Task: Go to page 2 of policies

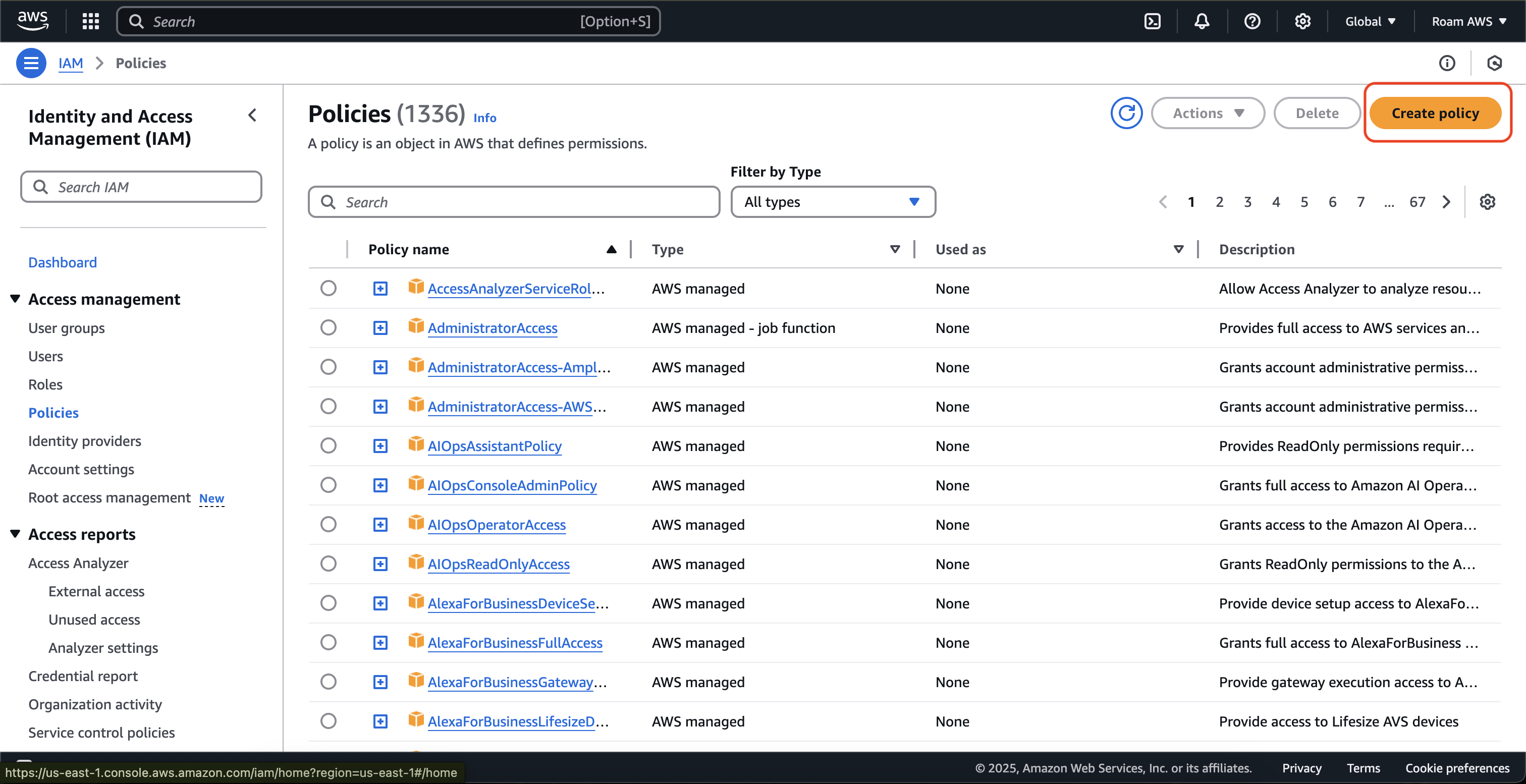Action: click(x=1219, y=202)
